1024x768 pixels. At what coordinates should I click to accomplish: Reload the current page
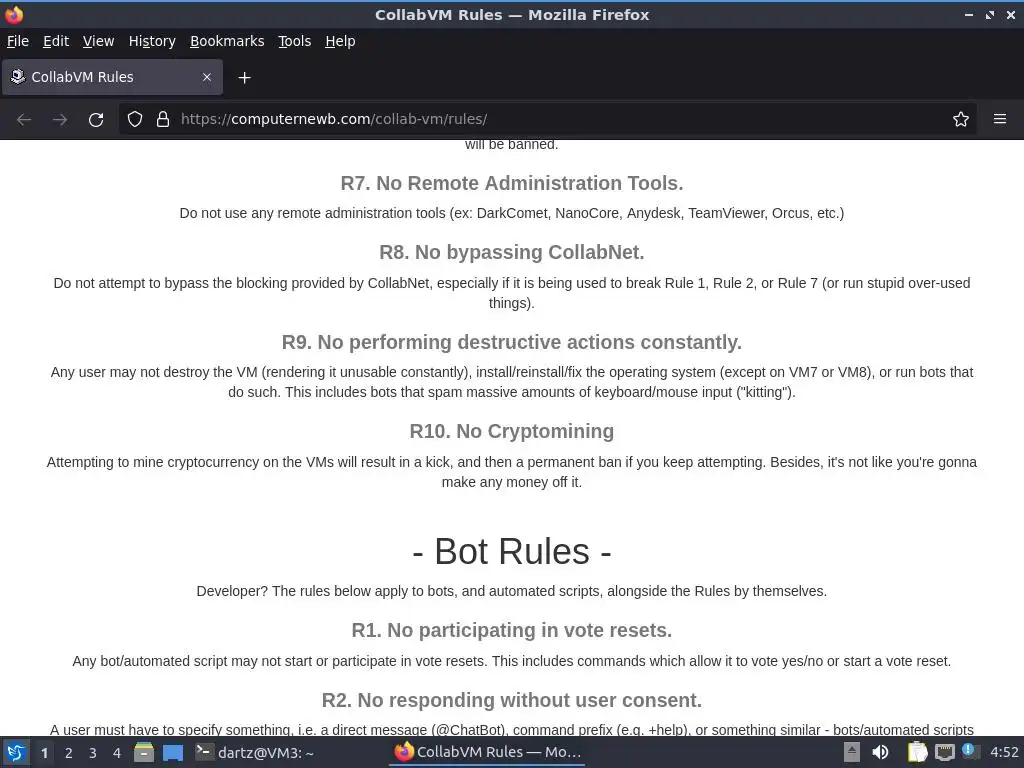pos(96,119)
